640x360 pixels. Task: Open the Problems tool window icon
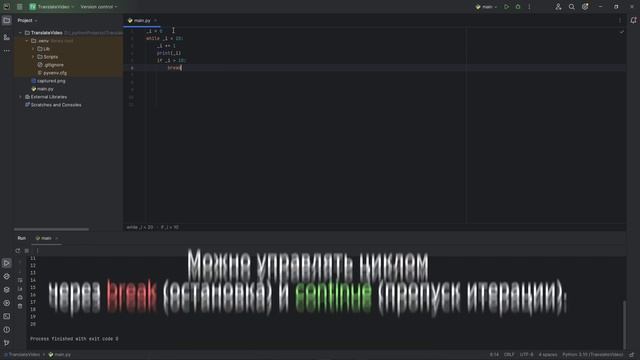(x=7, y=329)
